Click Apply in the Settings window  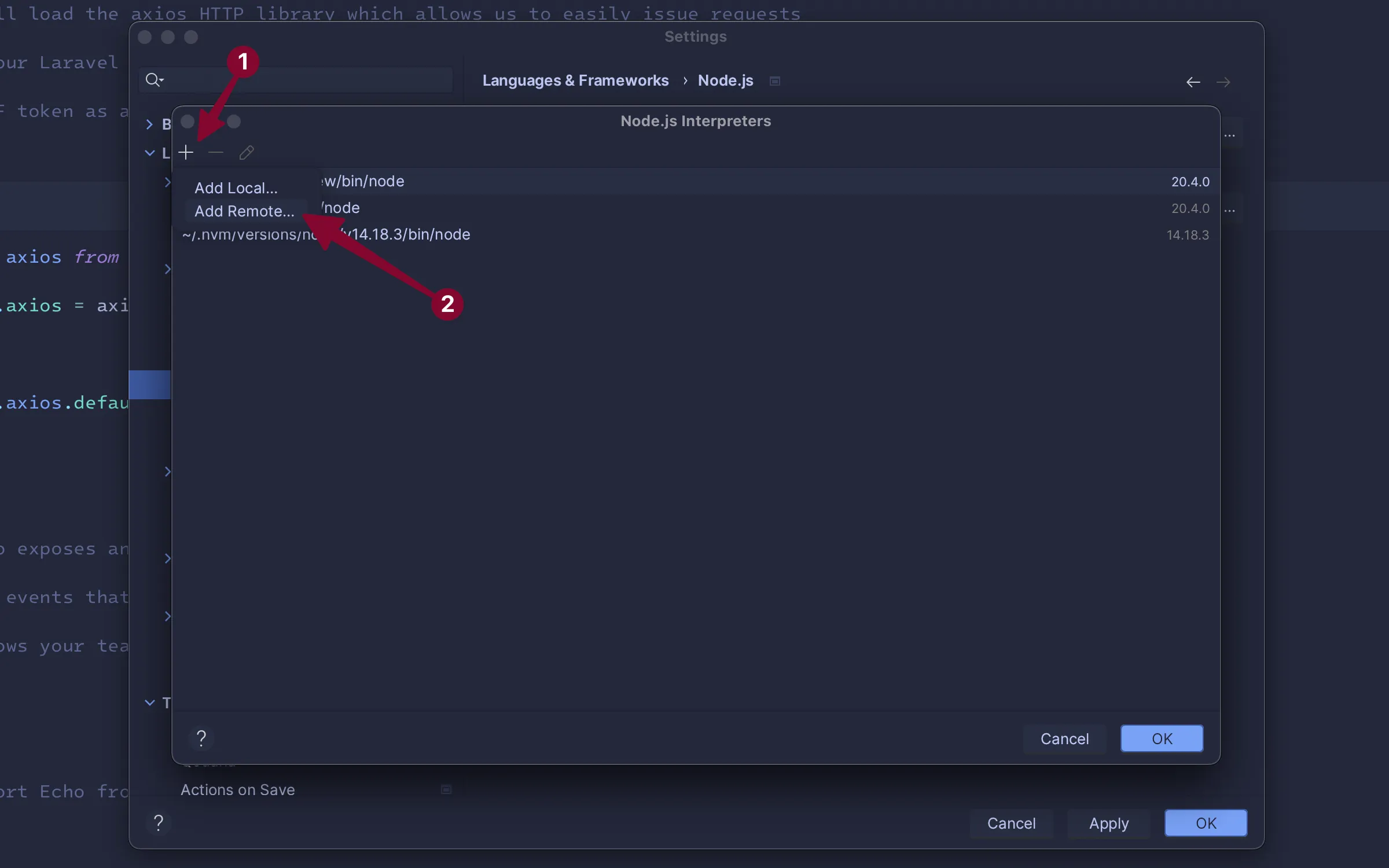point(1108,823)
